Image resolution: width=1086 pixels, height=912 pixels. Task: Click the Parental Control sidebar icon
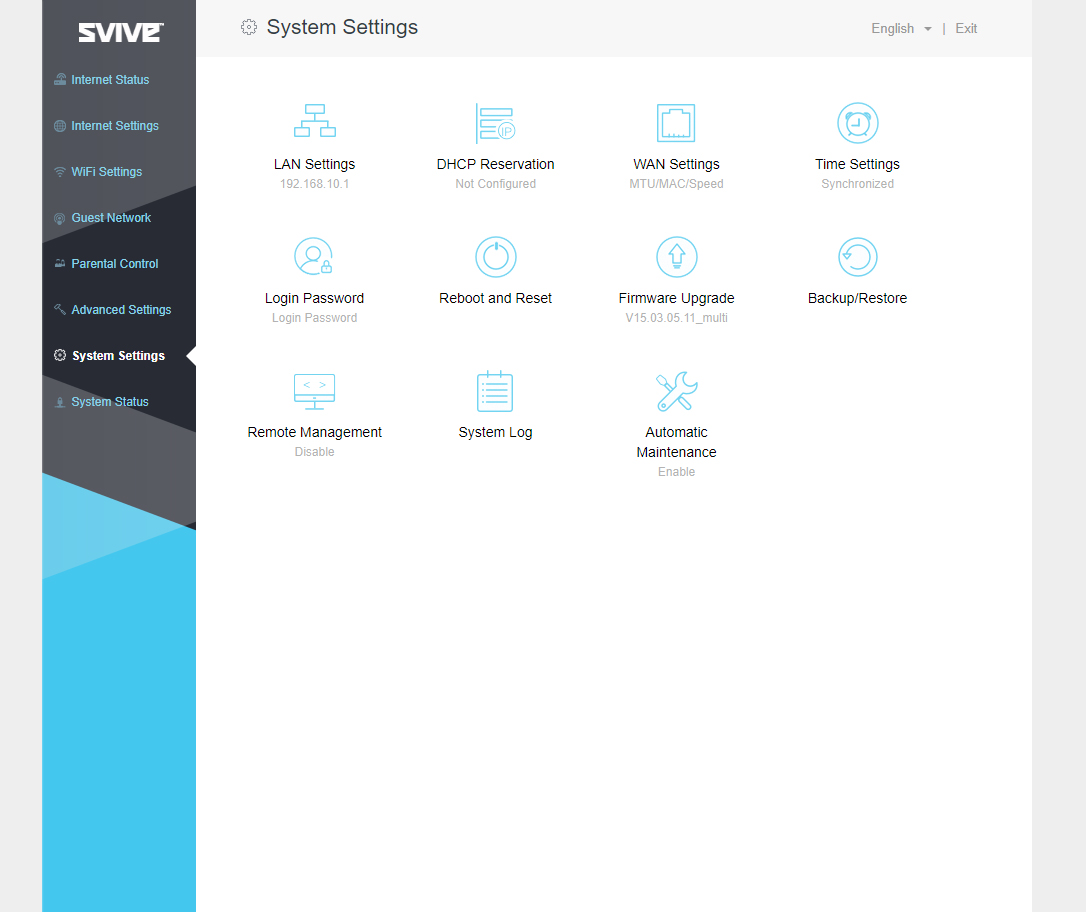click(60, 263)
